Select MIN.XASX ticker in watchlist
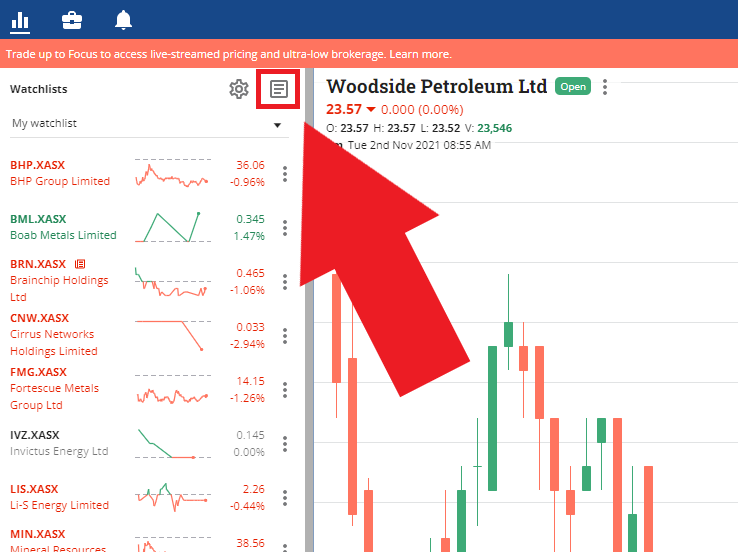This screenshot has width=738, height=552. 38,534
